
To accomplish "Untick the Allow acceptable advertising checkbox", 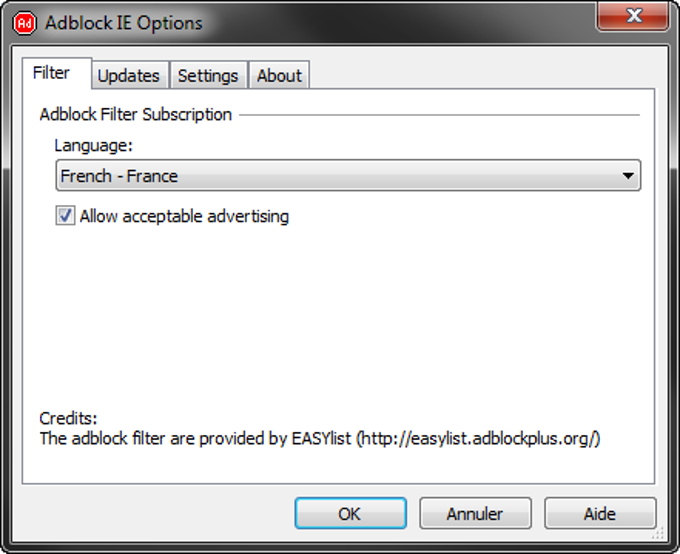I will click(65, 215).
